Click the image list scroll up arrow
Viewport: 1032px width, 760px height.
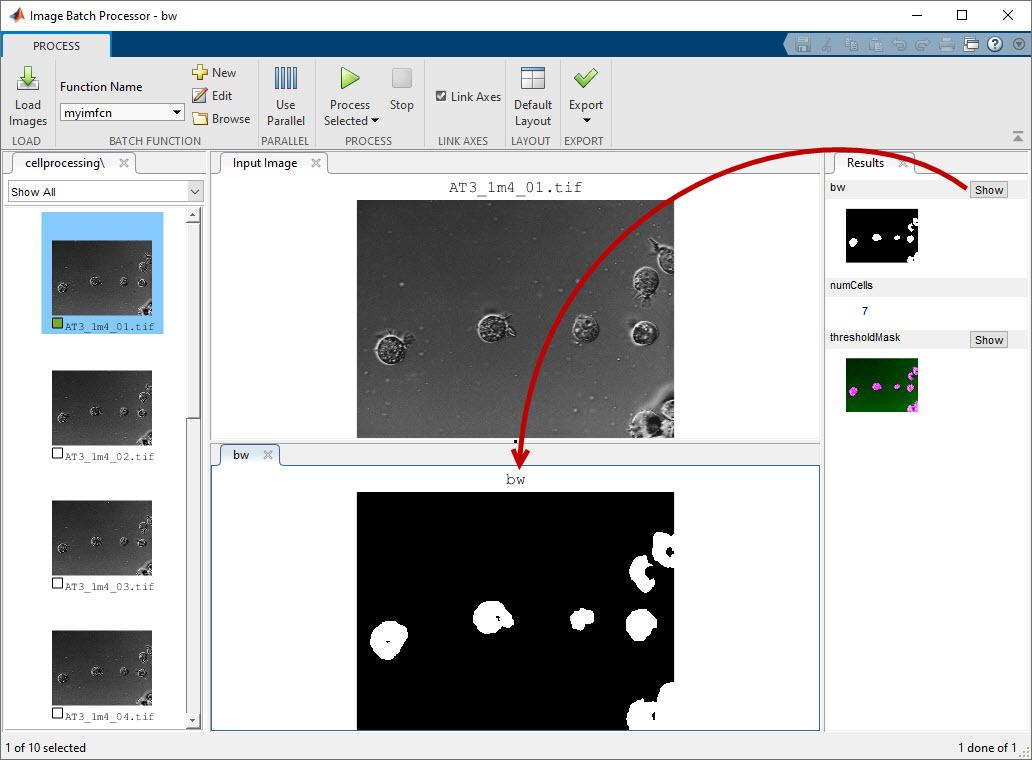pyautogui.click(x=193, y=215)
